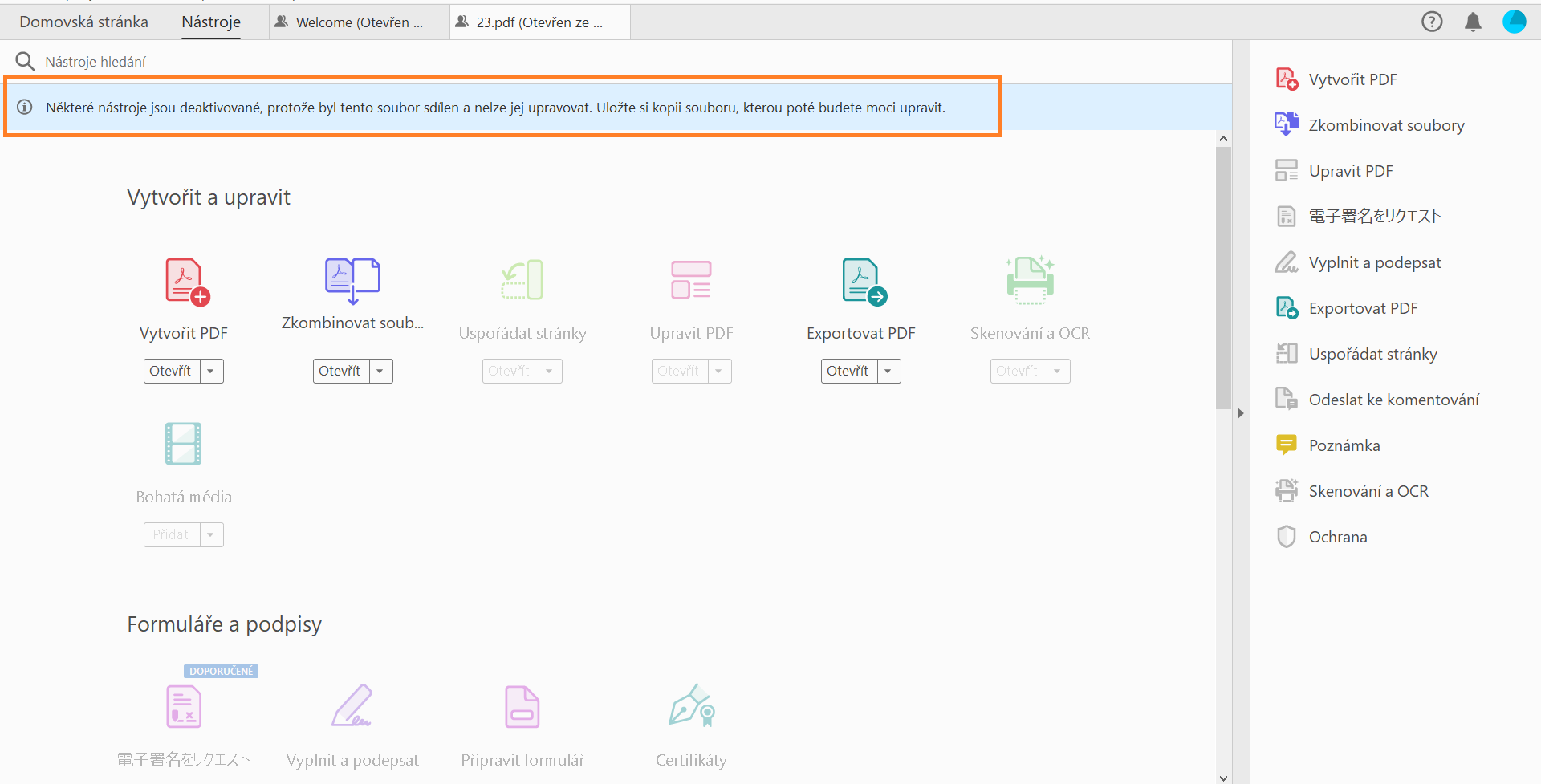Click the scroll up arrow of the tools list
The height and width of the screenshot is (784, 1541).
click(x=1223, y=139)
